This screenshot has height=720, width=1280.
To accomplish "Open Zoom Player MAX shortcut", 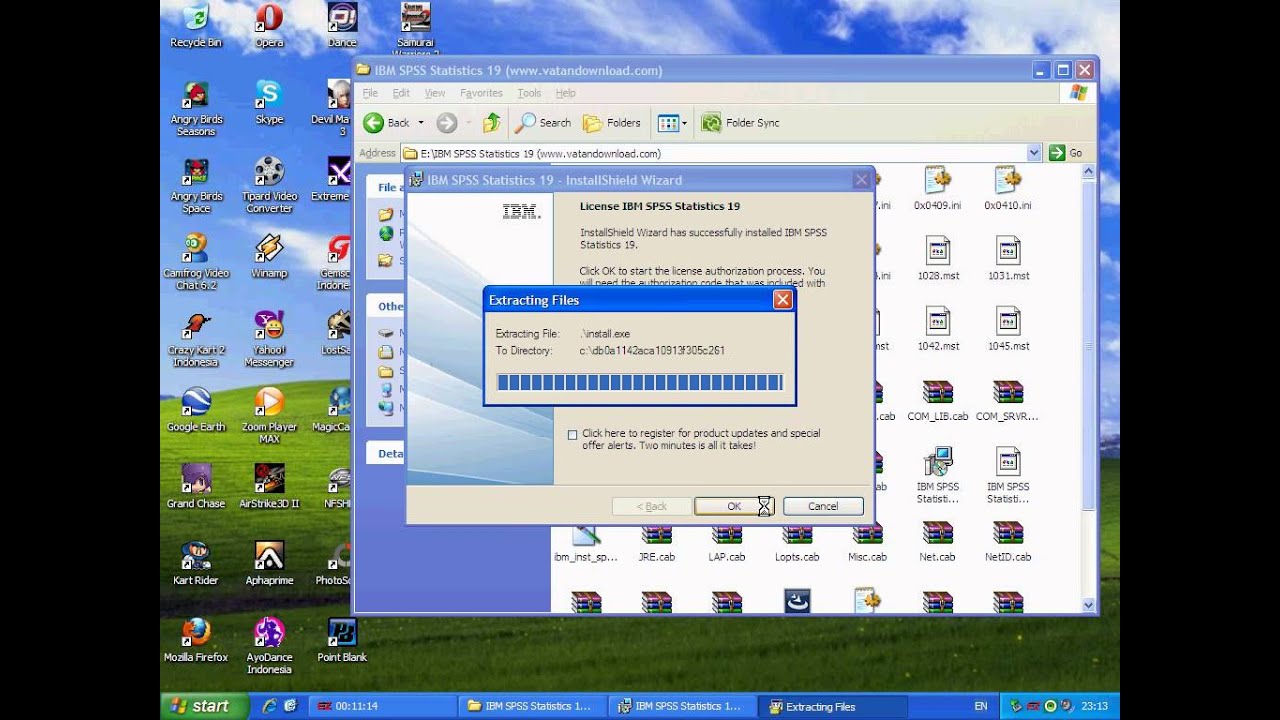I will [x=269, y=416].
